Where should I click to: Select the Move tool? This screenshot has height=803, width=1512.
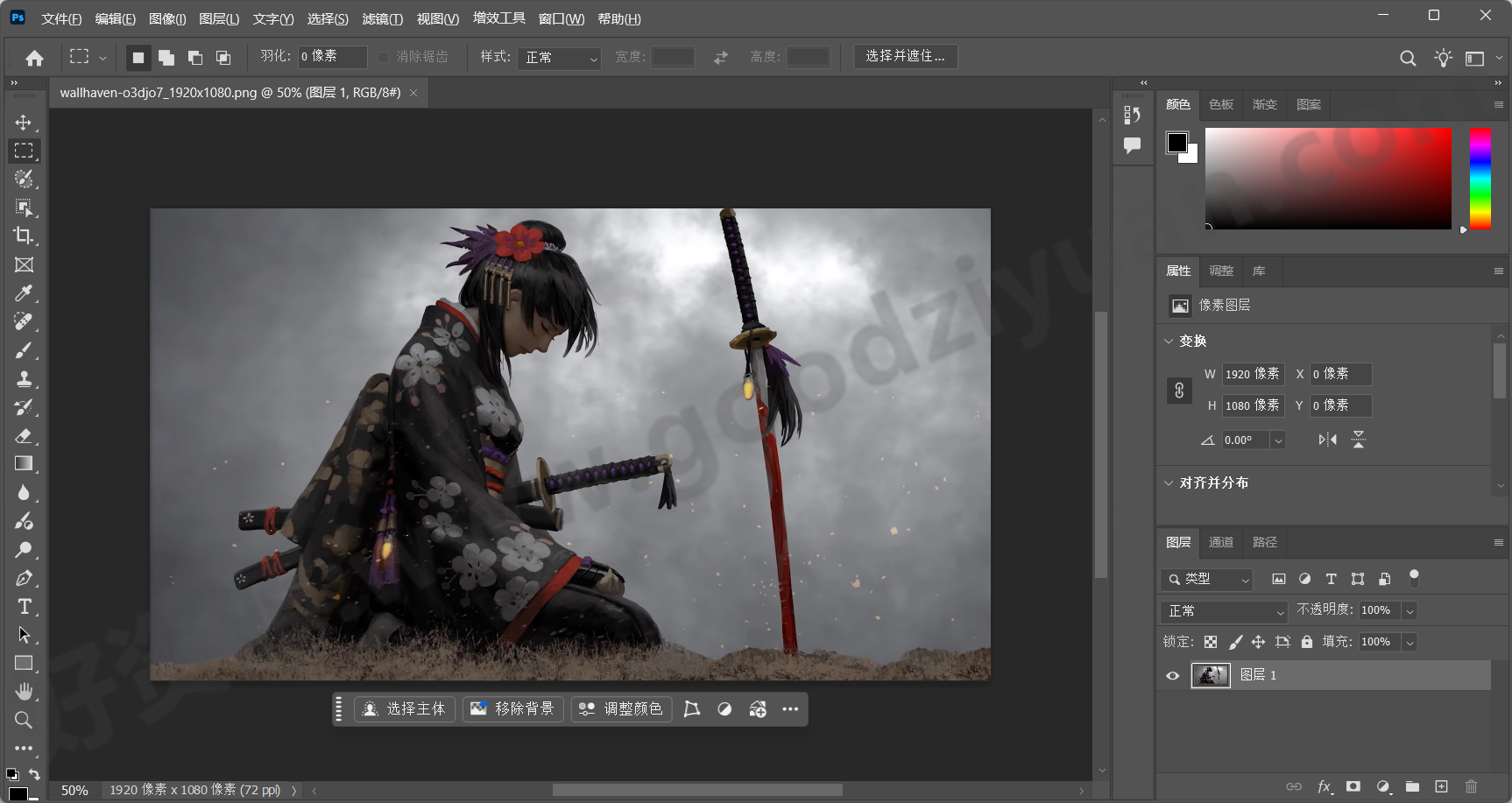24,123
